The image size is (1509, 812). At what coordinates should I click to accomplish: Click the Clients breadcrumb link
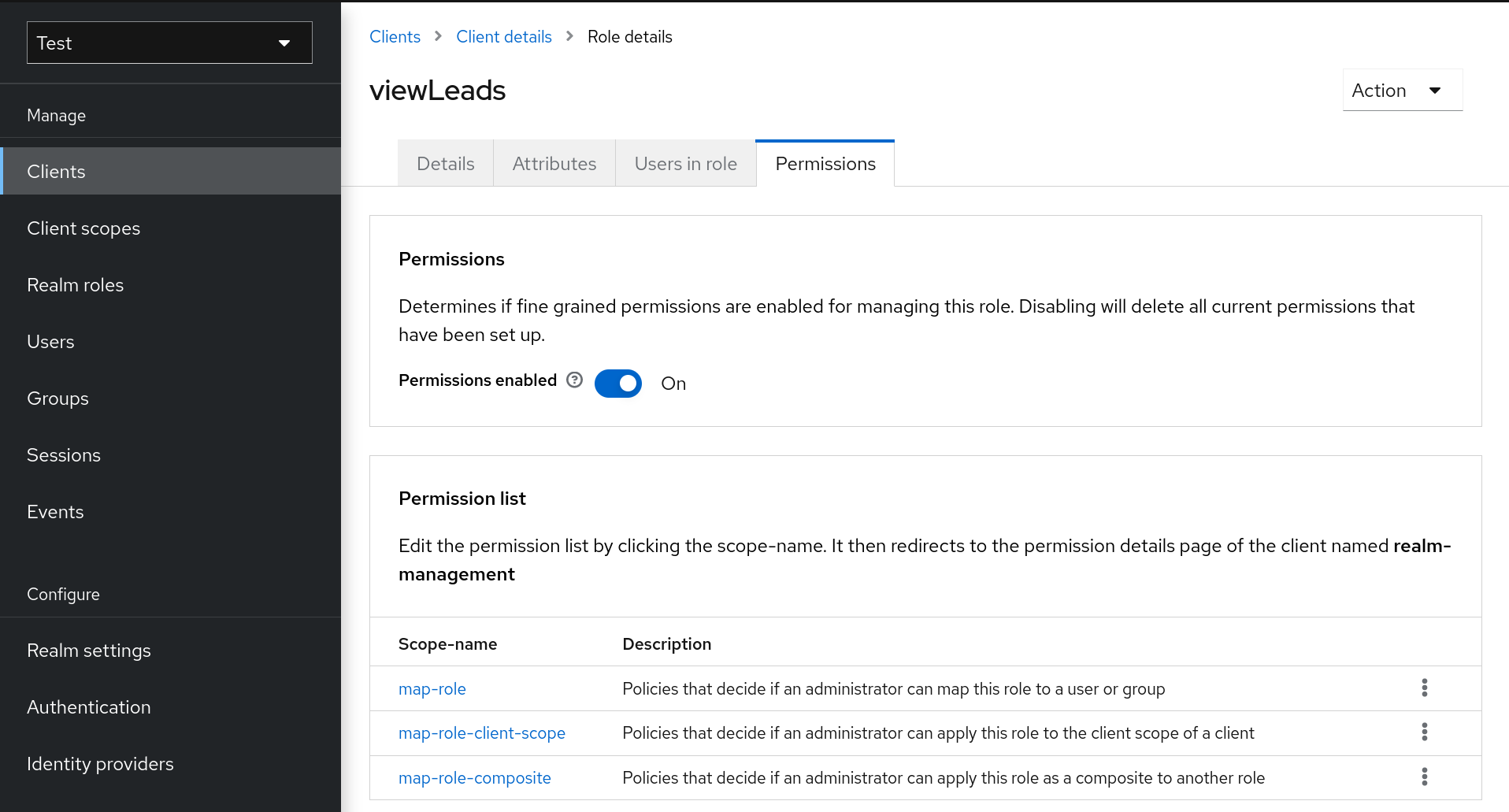click(x=395, y=36)
